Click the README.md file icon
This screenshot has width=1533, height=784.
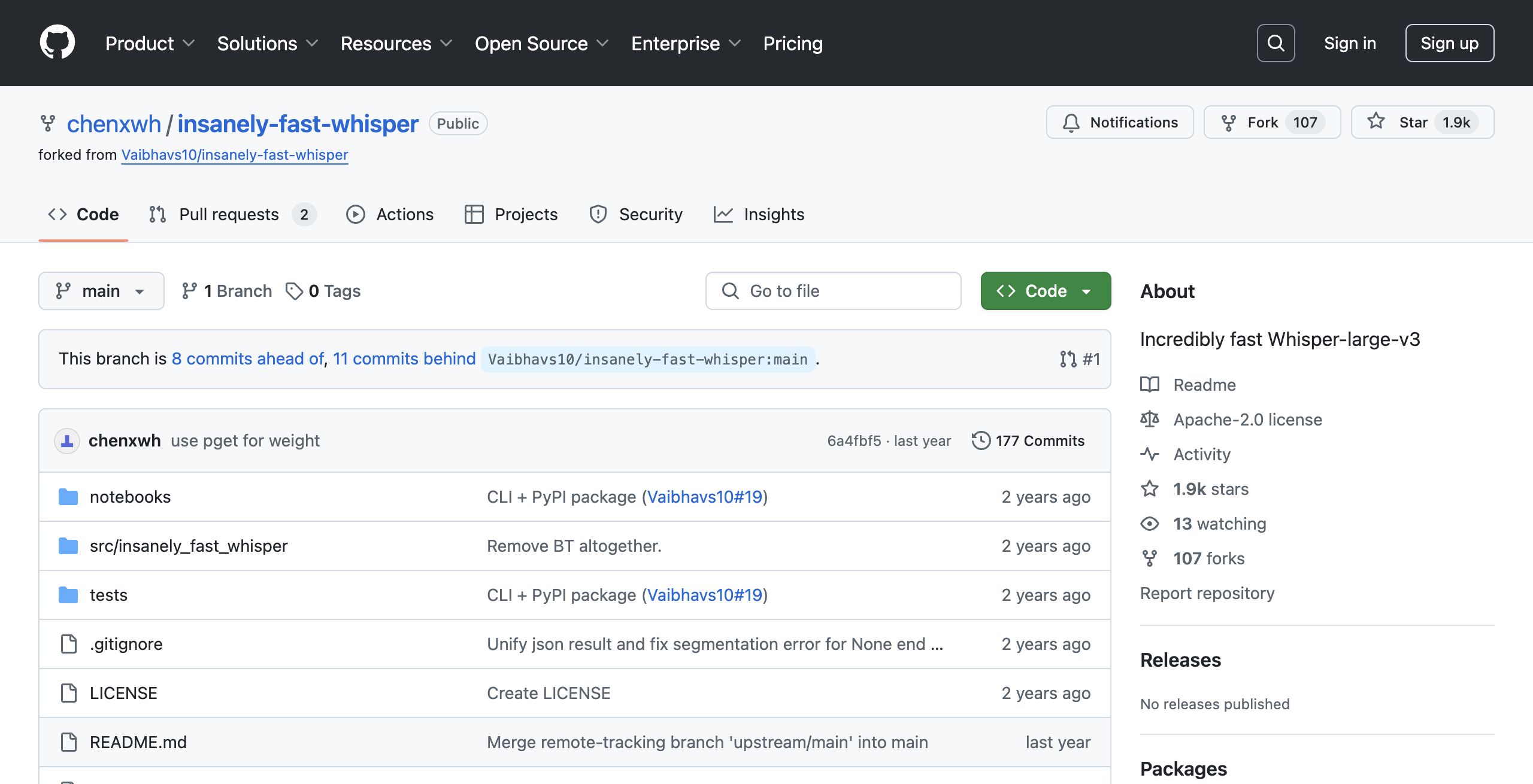point(69,742)
